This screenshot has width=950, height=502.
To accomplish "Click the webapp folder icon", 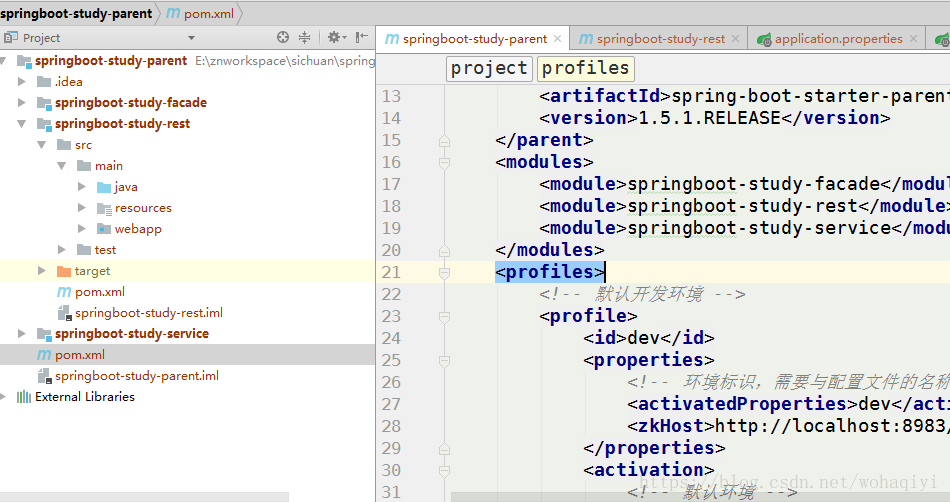I will click(104, 229).
